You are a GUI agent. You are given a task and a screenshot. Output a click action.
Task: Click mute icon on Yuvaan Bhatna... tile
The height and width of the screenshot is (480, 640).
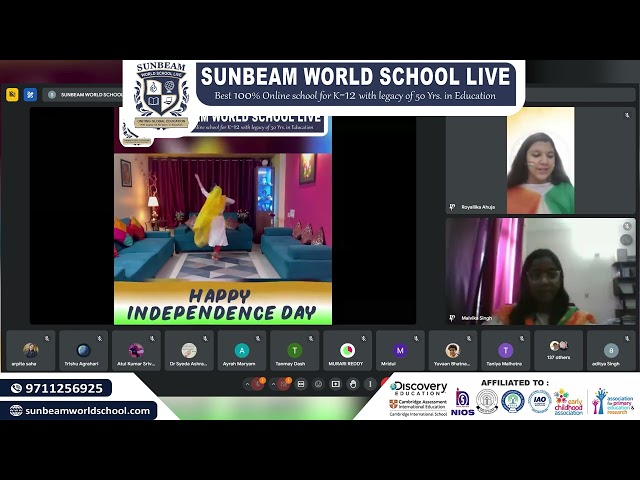(469, 338)
